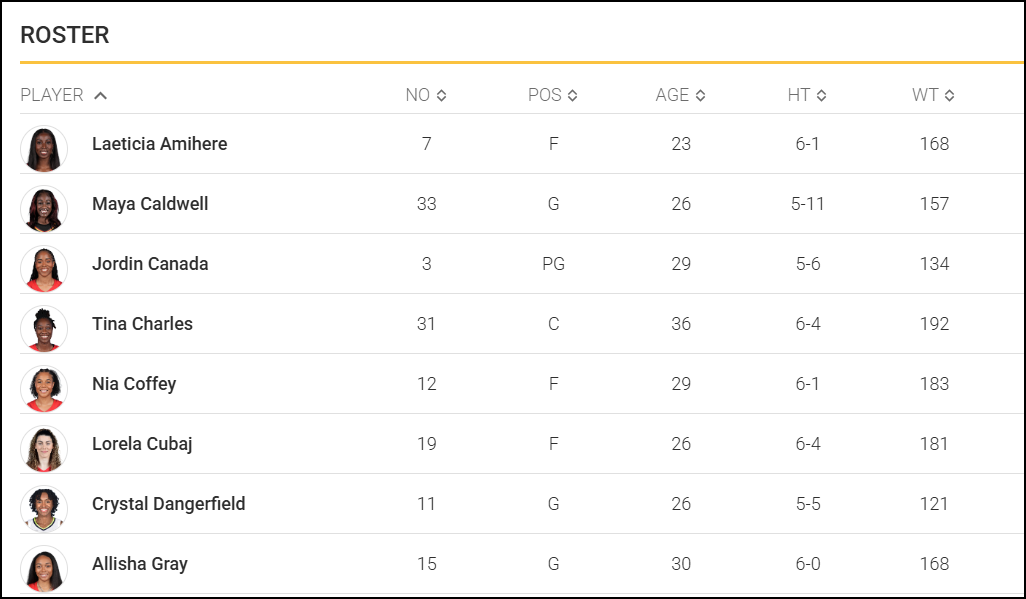View Laeticia Amihere's player profile link
Screen dimensions: 1026x599
160,144
